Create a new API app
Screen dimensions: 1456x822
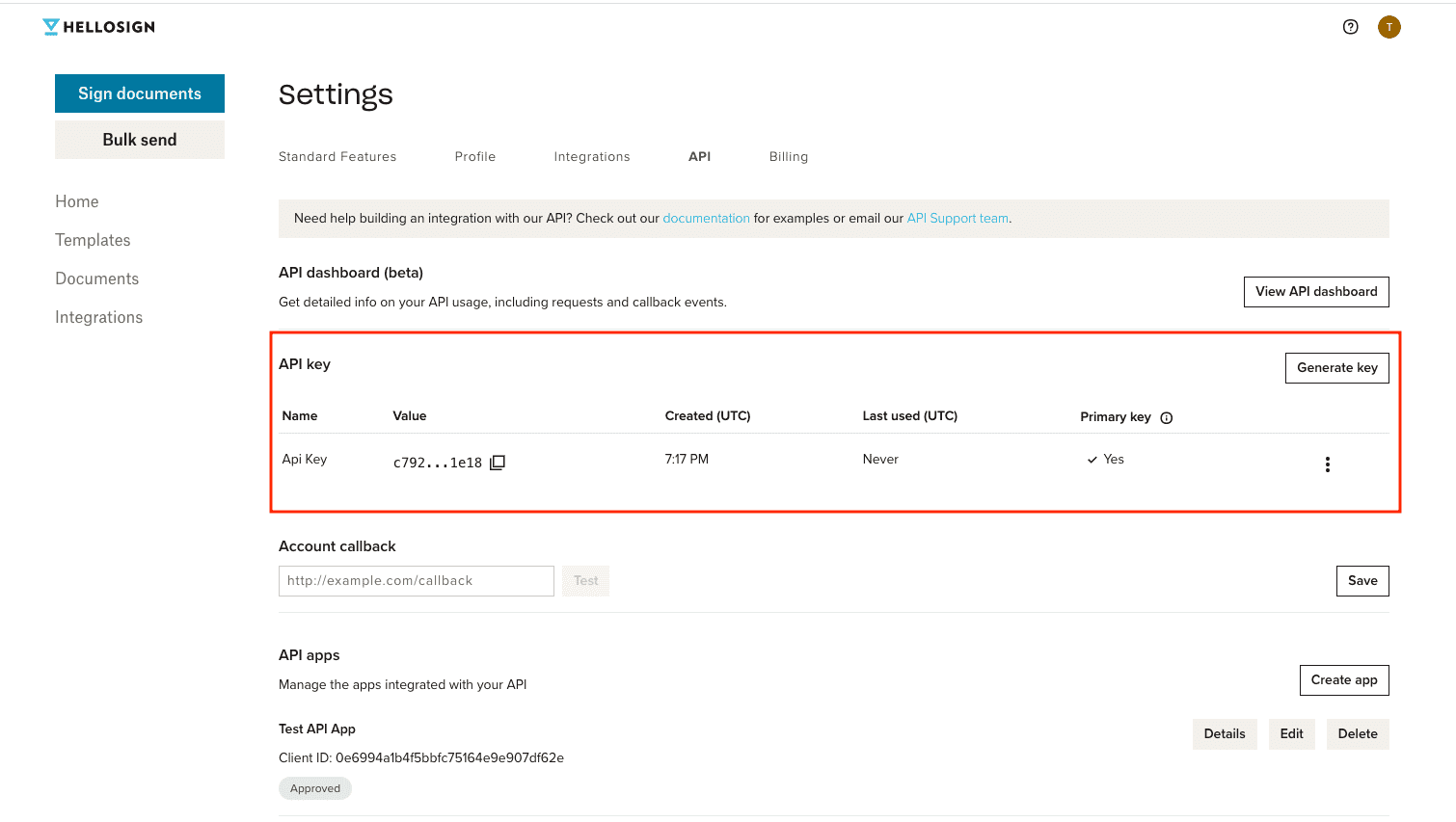coord(1344,679)
